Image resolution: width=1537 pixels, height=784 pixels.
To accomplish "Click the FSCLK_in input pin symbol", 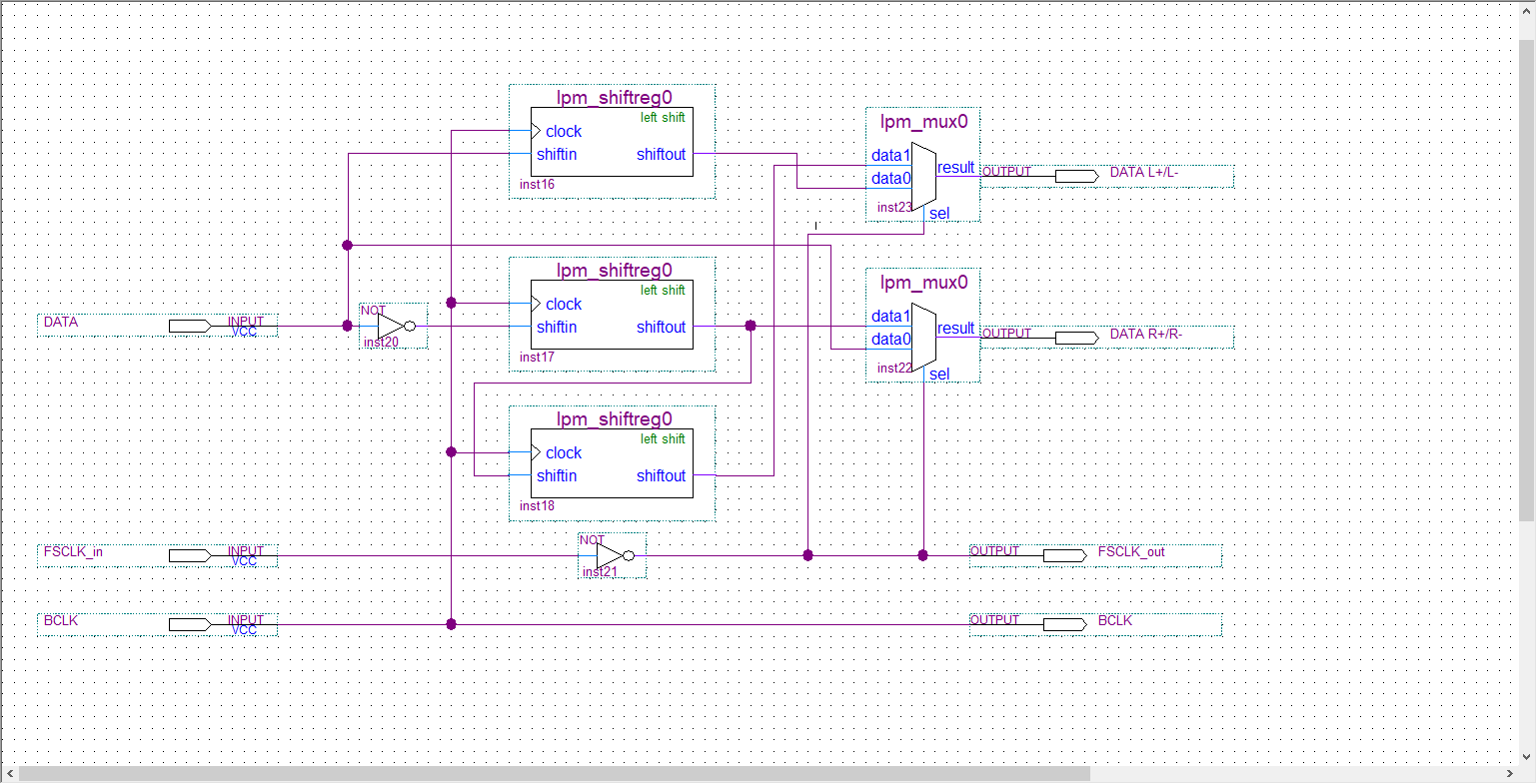I will (190, 556).
